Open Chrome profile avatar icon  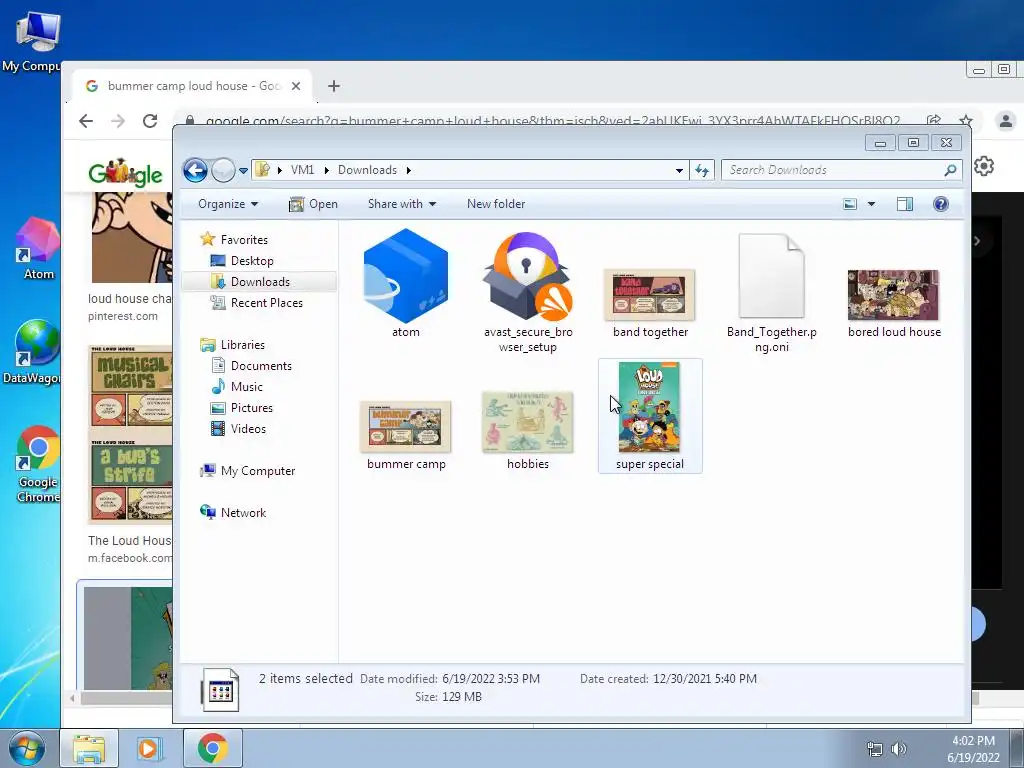pos(1006,121)
